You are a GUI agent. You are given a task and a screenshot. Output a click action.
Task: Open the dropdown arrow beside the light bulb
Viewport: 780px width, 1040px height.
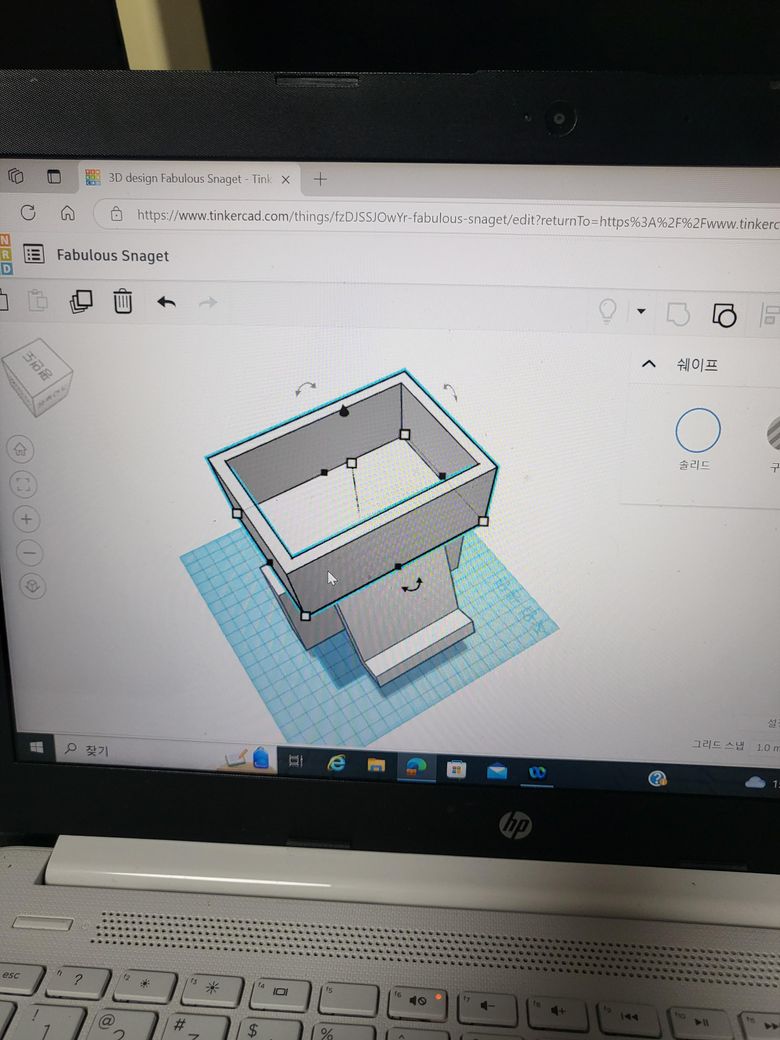(641, 312)
